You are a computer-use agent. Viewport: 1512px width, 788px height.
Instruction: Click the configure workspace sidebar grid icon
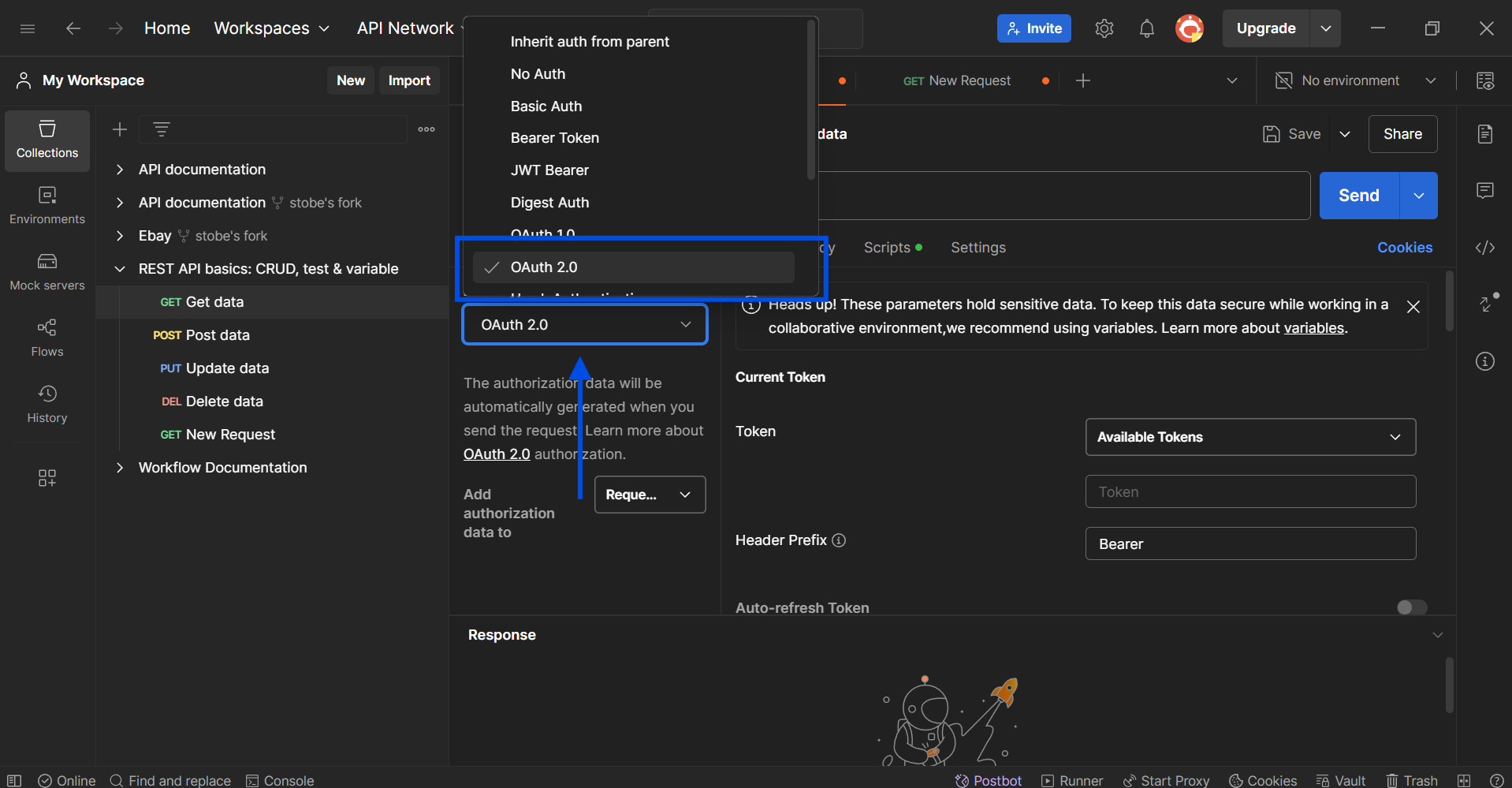pos(47,478)
